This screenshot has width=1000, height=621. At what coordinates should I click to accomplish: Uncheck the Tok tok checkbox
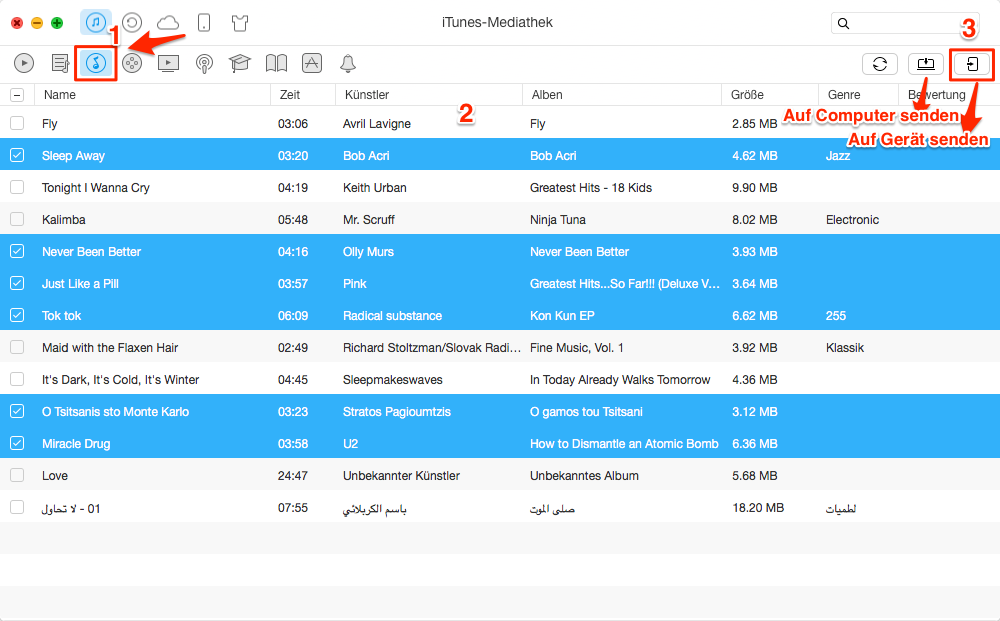coord(17,315)
